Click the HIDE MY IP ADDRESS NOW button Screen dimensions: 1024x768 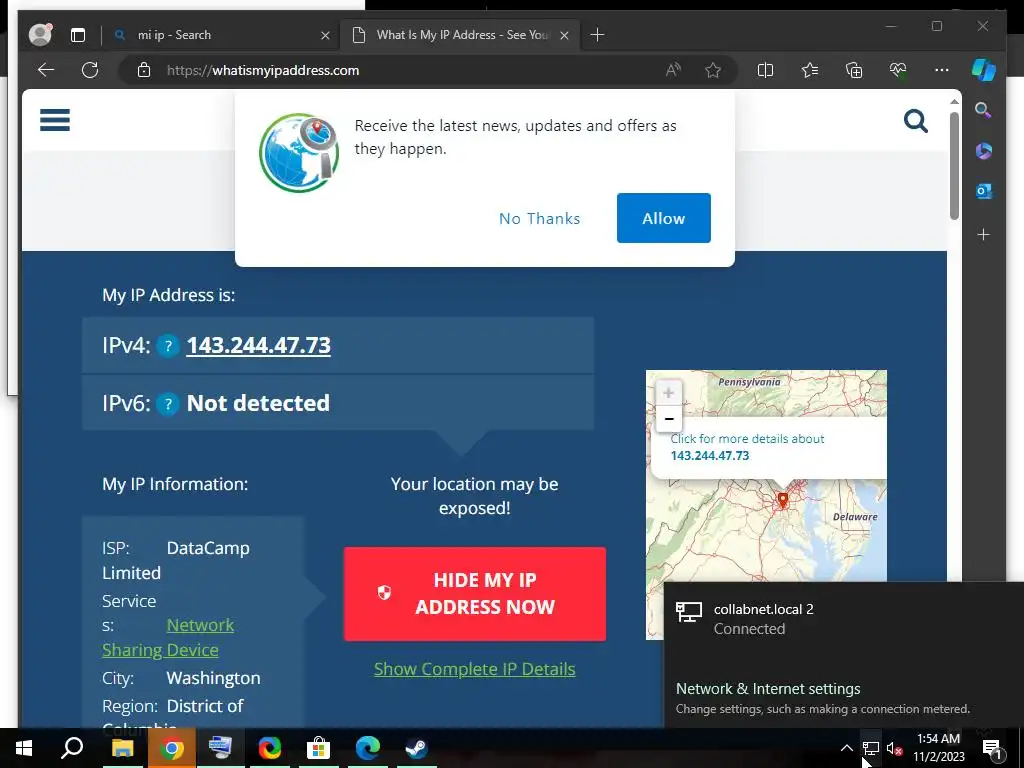tap(475, 594)
